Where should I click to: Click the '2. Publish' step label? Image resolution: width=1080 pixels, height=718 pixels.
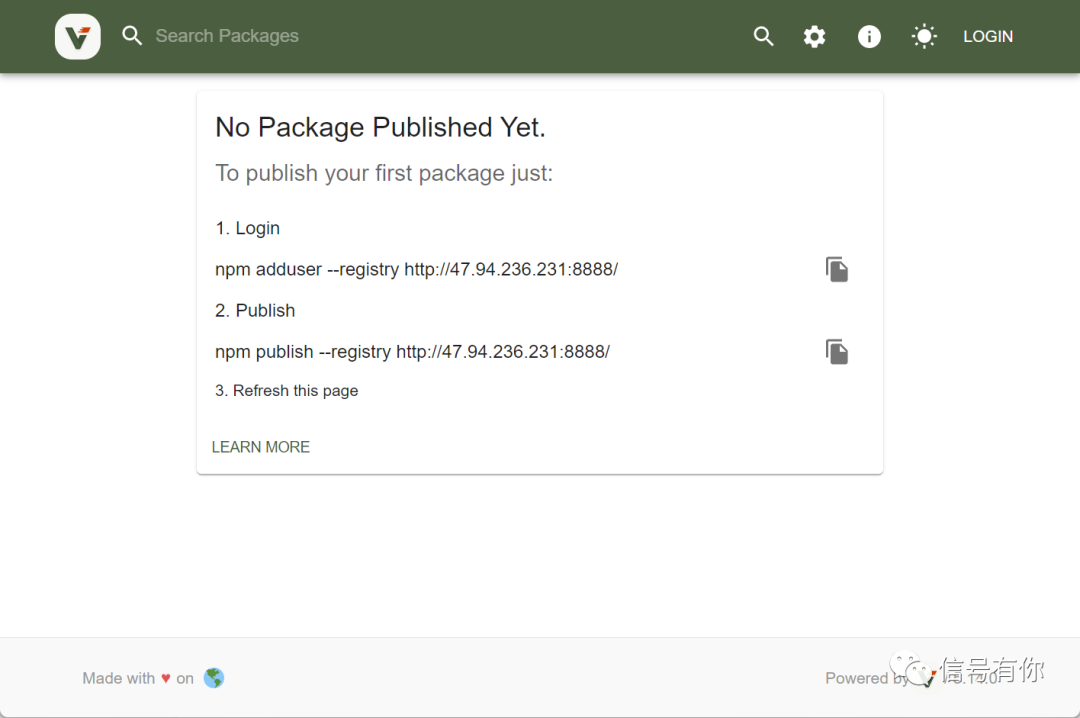tap(255, 311)
